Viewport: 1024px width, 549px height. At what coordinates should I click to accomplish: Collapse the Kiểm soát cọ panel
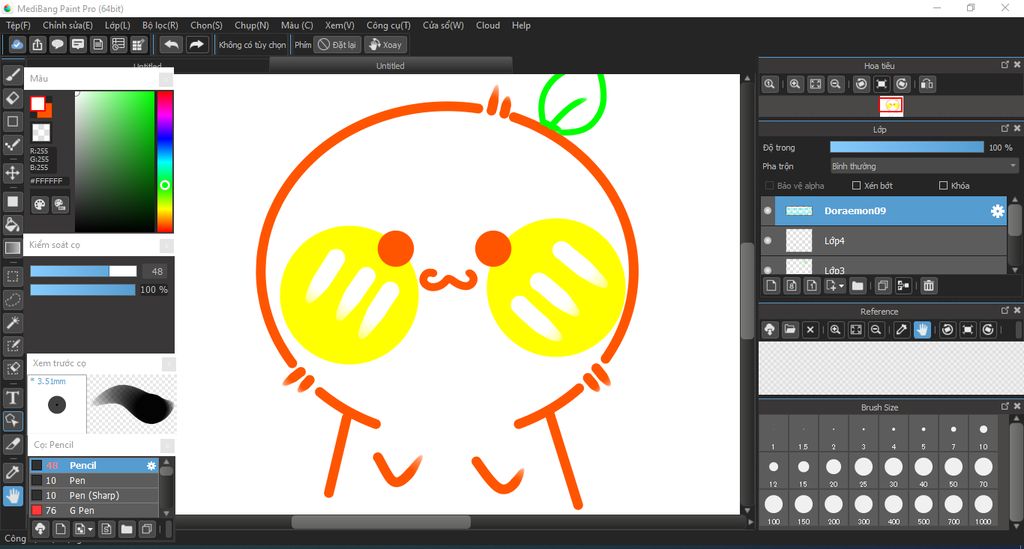pos(167,245)
